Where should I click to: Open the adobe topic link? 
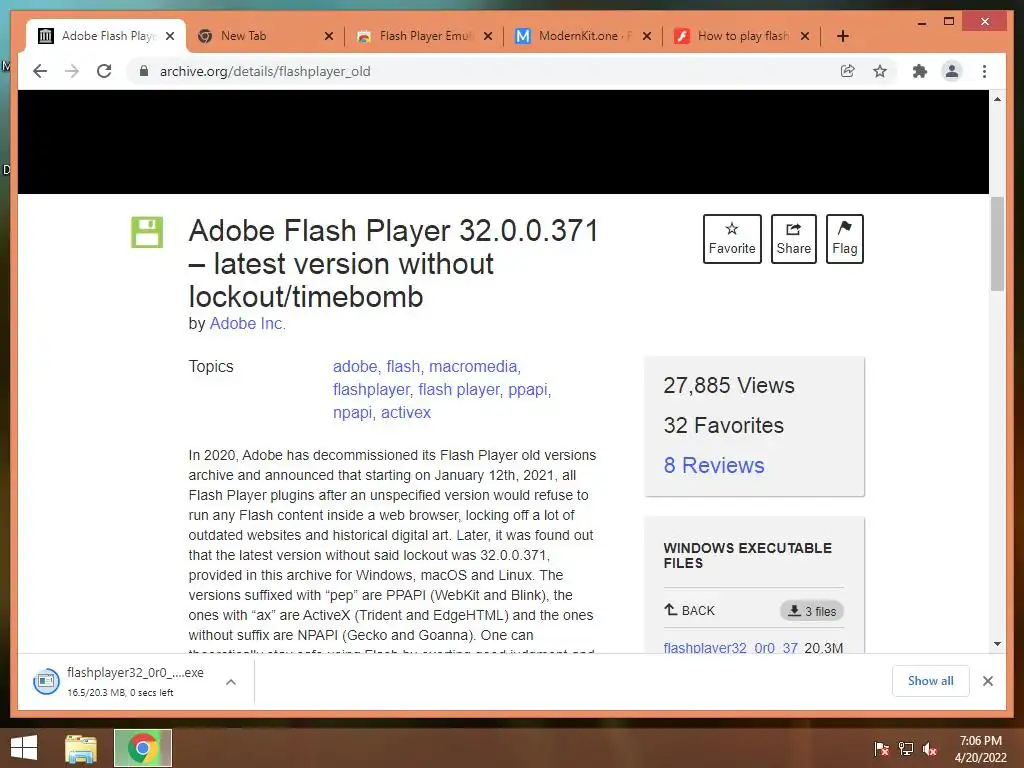(x=355, y=366)
